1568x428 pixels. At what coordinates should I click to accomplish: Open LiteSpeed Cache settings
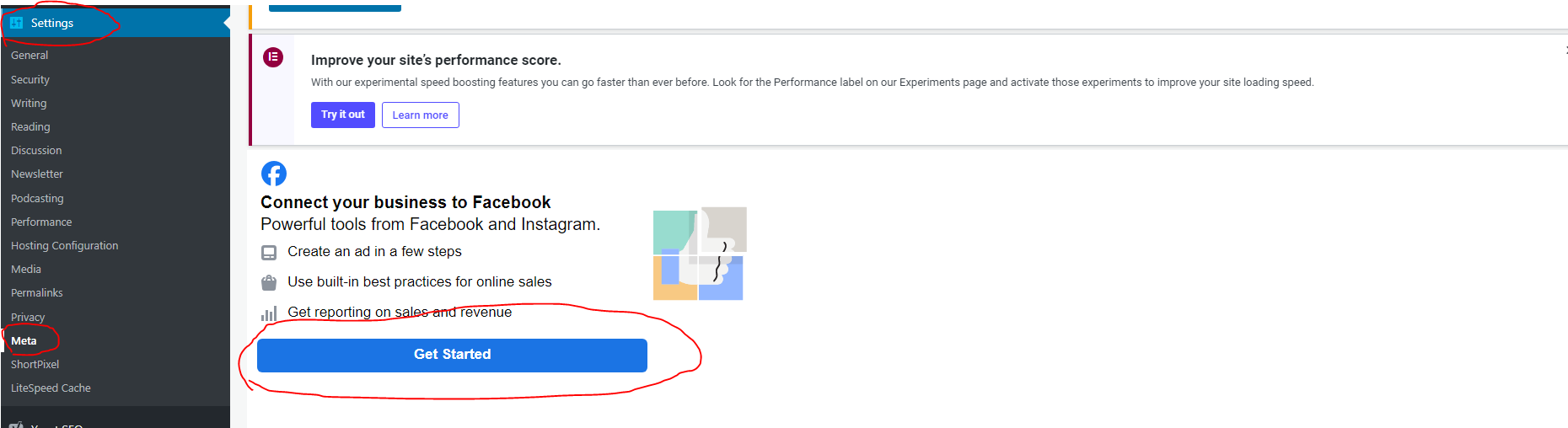point(51,388)
